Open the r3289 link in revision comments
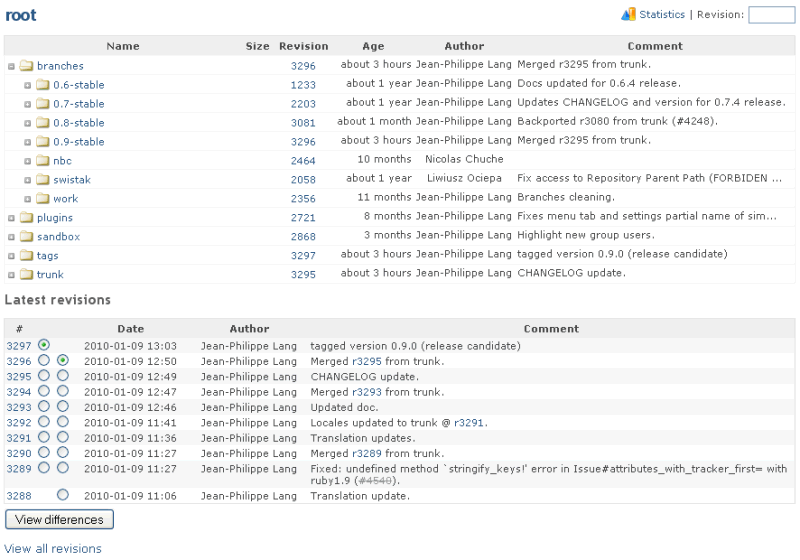This screenshot has height=560, width=800. [x=367, y=453]
